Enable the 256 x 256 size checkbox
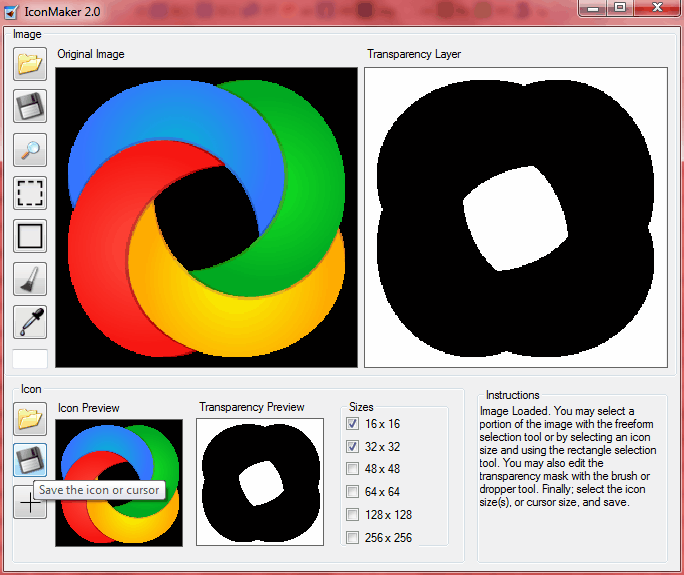This screenshot has height=575, width=684. click(352, 537)
